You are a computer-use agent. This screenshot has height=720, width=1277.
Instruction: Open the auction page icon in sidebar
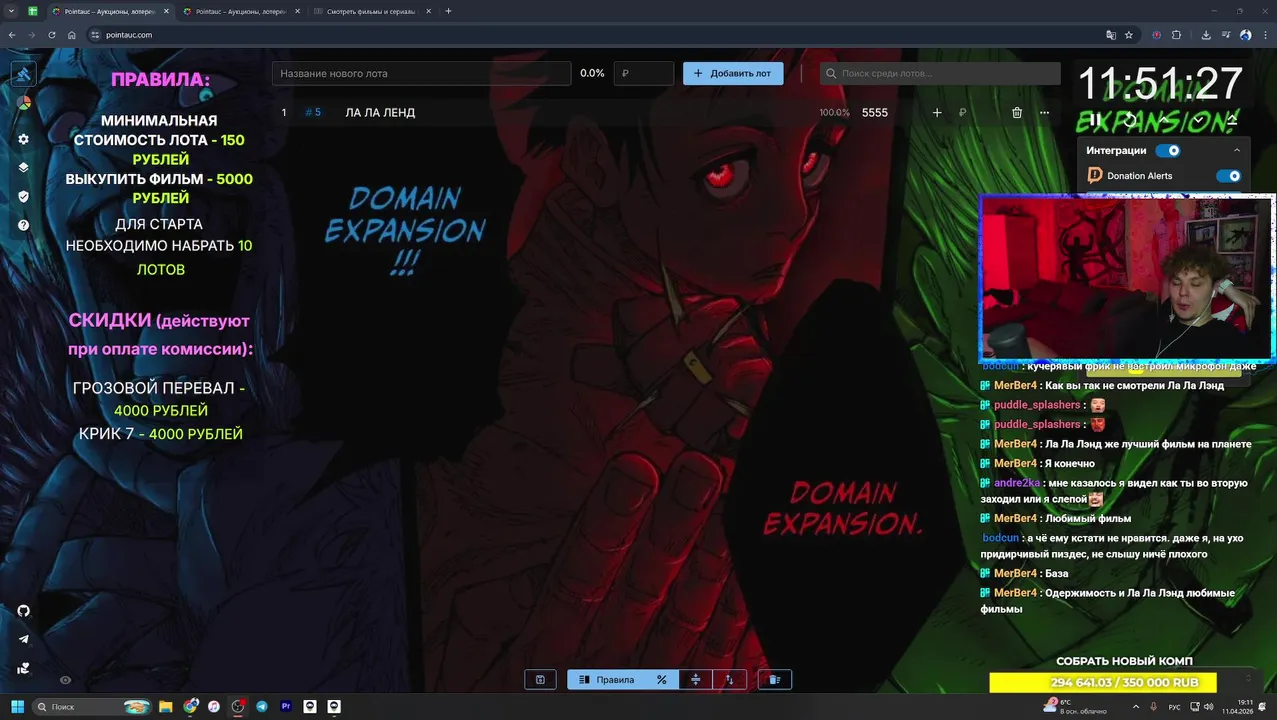click(x=23, y=74)
